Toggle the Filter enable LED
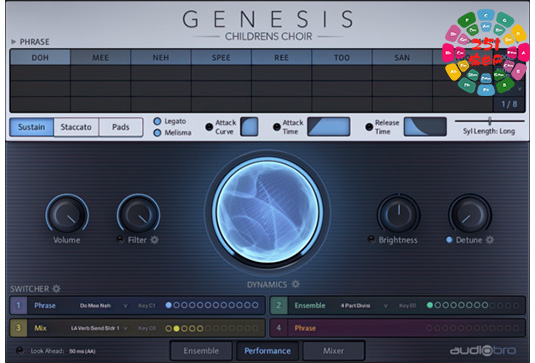Screen dimensions: 535x363 120,239
